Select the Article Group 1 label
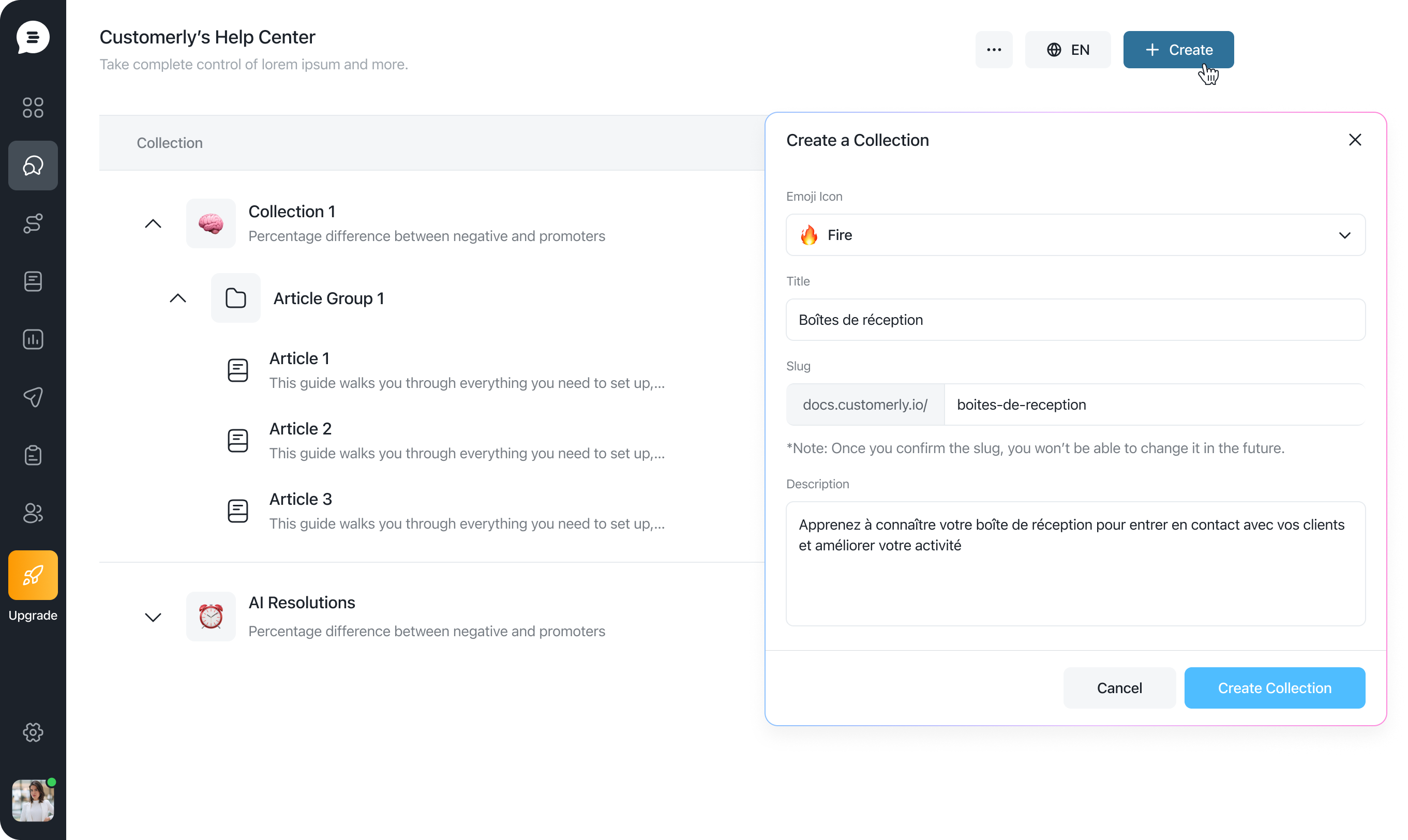This screenshot has height=840, width=1408. pyautogui.click(x=329, y=298)
